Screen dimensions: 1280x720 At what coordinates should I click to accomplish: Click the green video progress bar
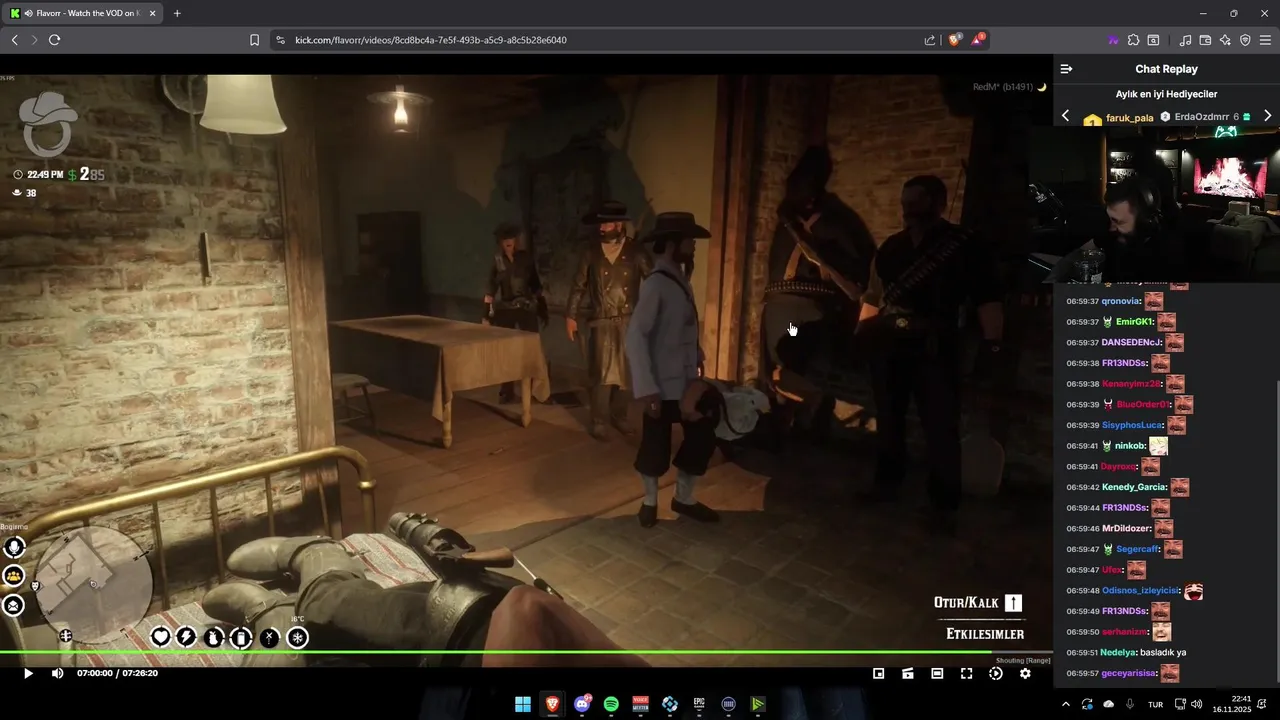click(526, 653)
